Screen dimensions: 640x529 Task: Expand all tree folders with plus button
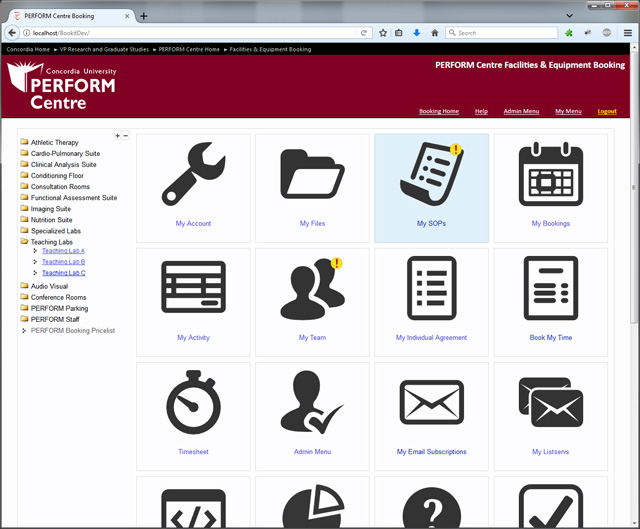tap(118, 135)
